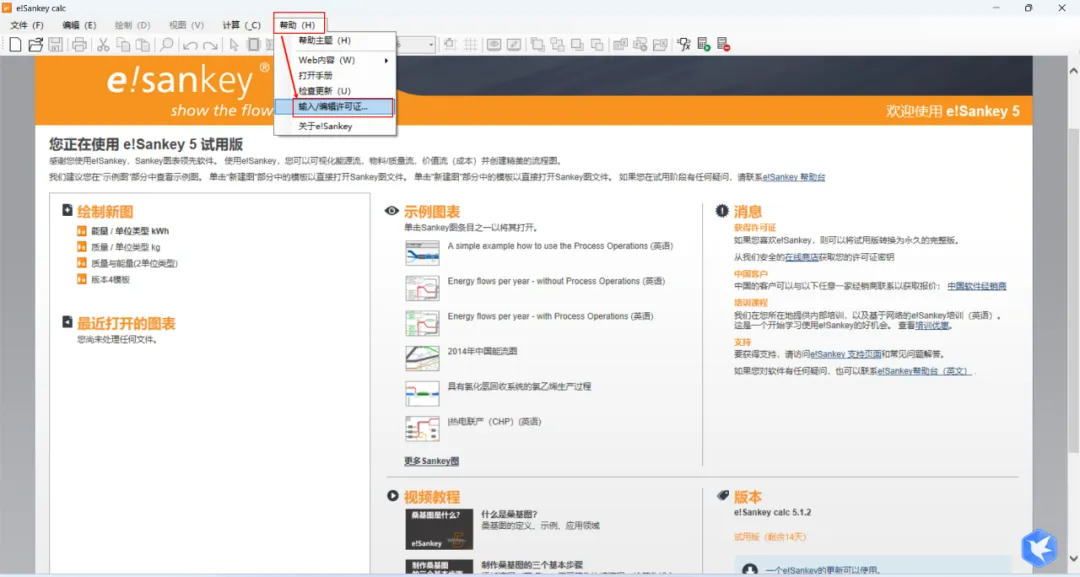Click the 更多Sankey图 link

pyautogui.click(x=431, y=461)
